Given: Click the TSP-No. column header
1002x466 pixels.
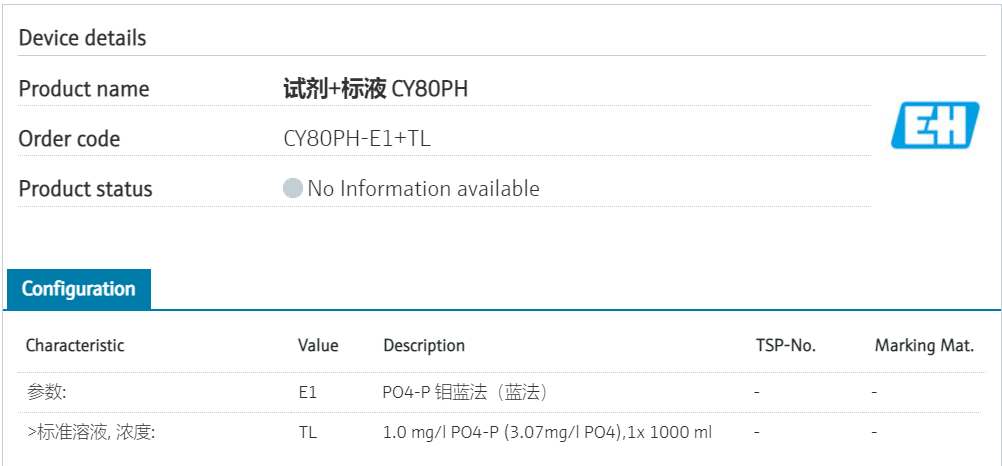Looking at the screenshot, I should (x=785, y=345).
